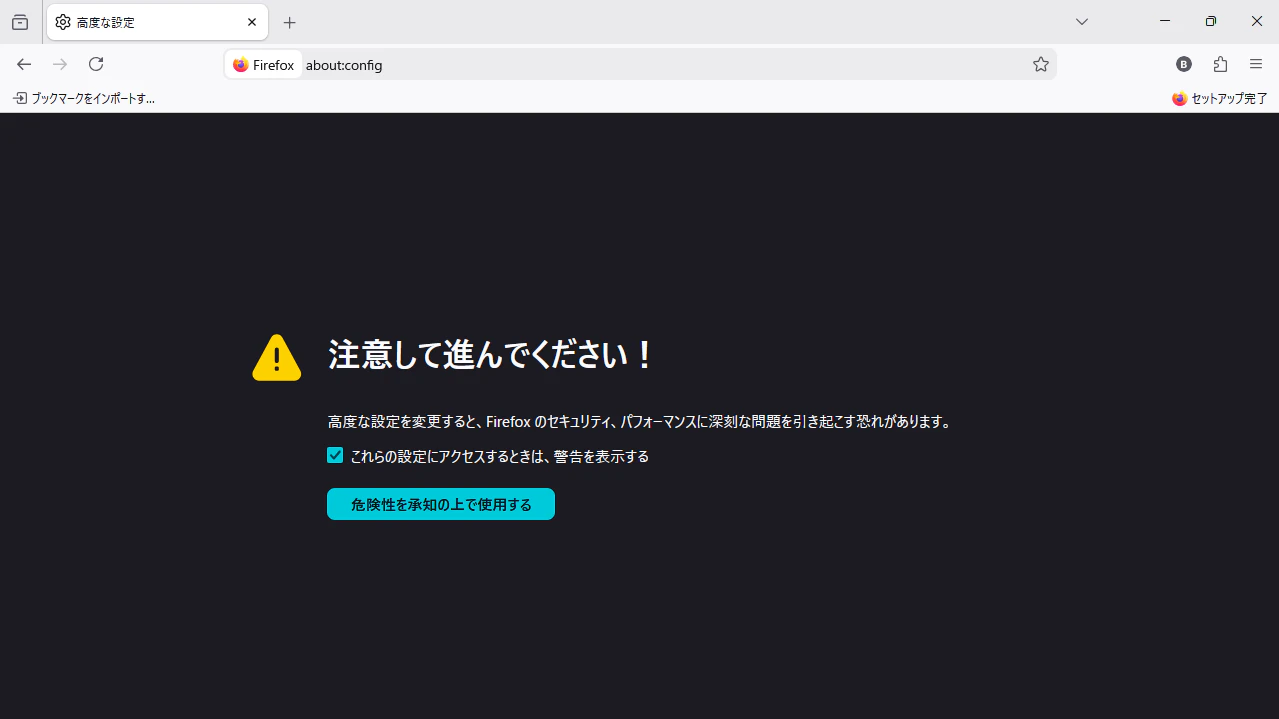Reload the current page
The height and width of the screenshot is (719, 1279).
(x=96, y=64)
